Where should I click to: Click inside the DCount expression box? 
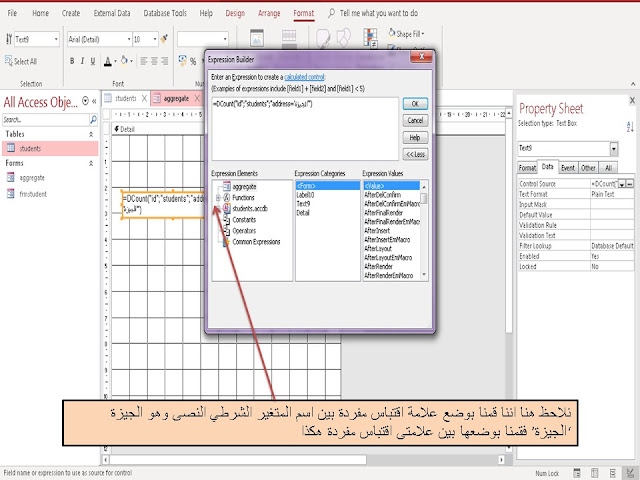(305, 129)
